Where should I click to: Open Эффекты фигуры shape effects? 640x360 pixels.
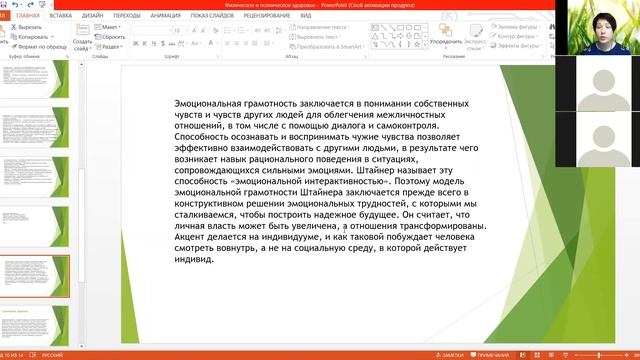point(516,45)
